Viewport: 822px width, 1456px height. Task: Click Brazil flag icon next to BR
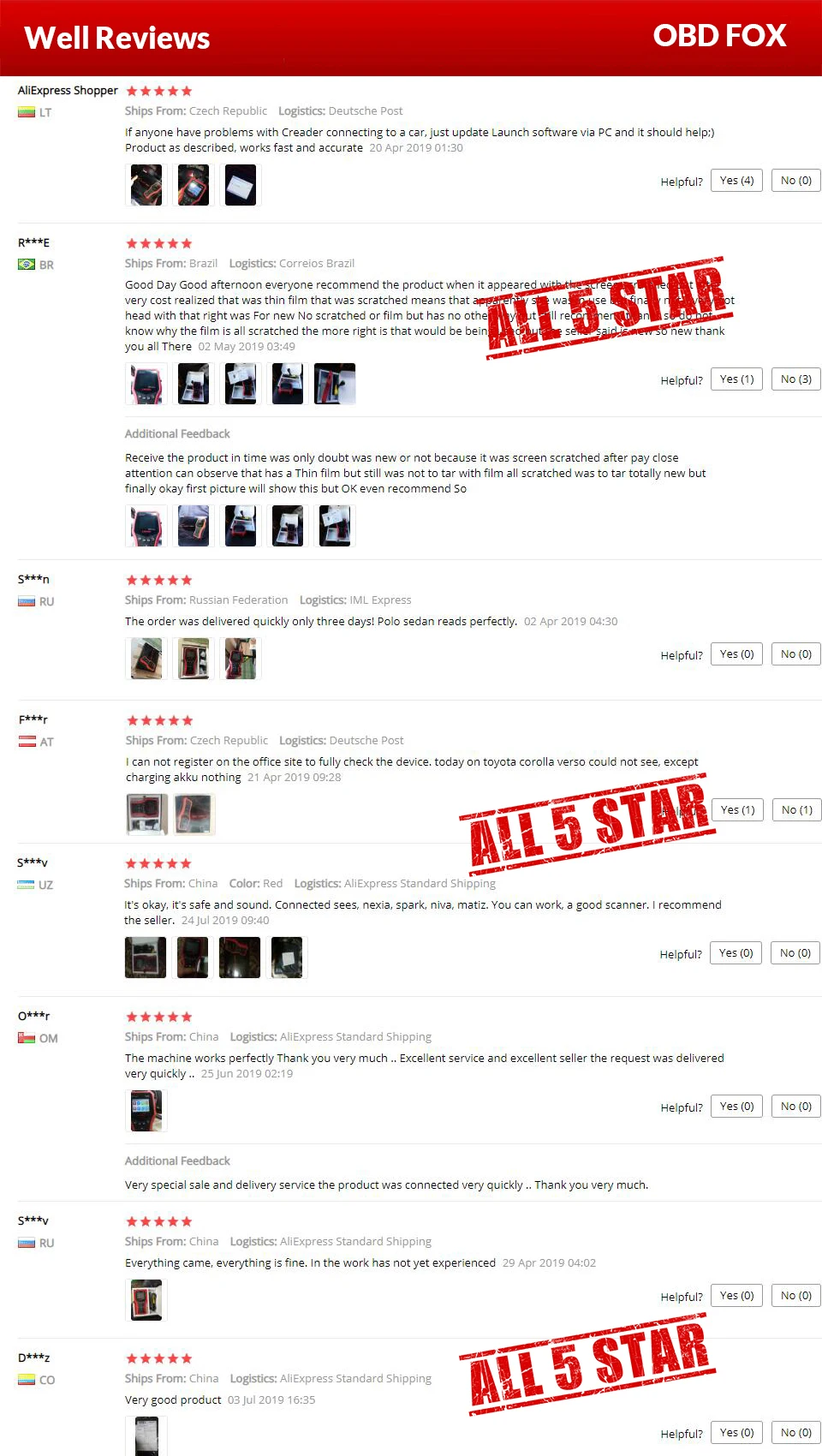click(x=27, y=265)
